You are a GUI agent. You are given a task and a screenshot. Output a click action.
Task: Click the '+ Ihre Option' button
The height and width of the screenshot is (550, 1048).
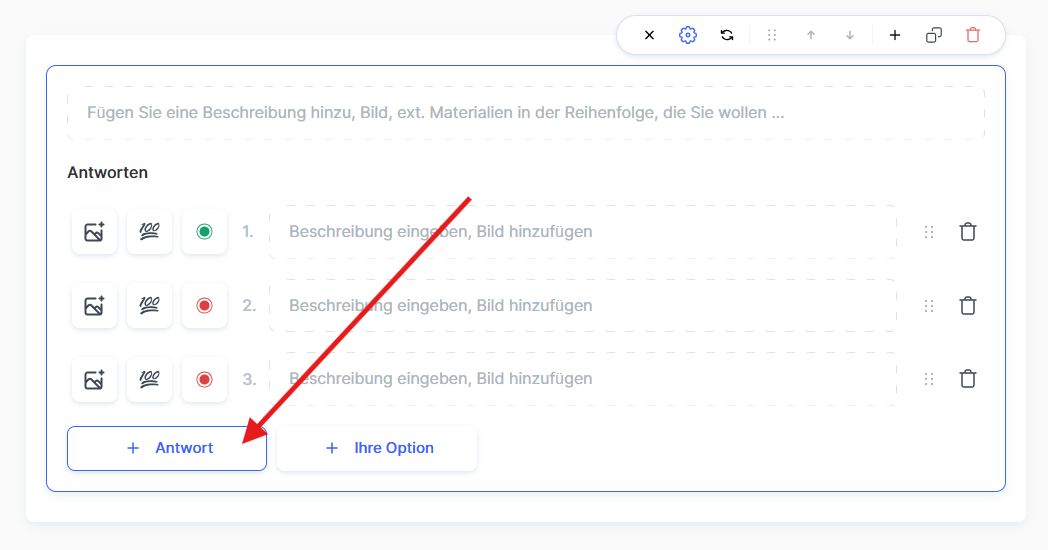pyautogui.click(x=377, y=448)
